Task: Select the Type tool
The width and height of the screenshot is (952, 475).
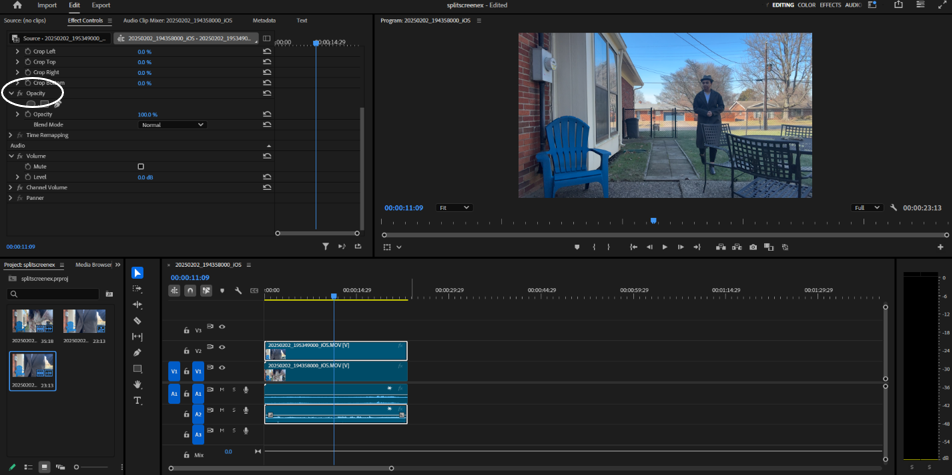Action: click(x=137, y=401)
